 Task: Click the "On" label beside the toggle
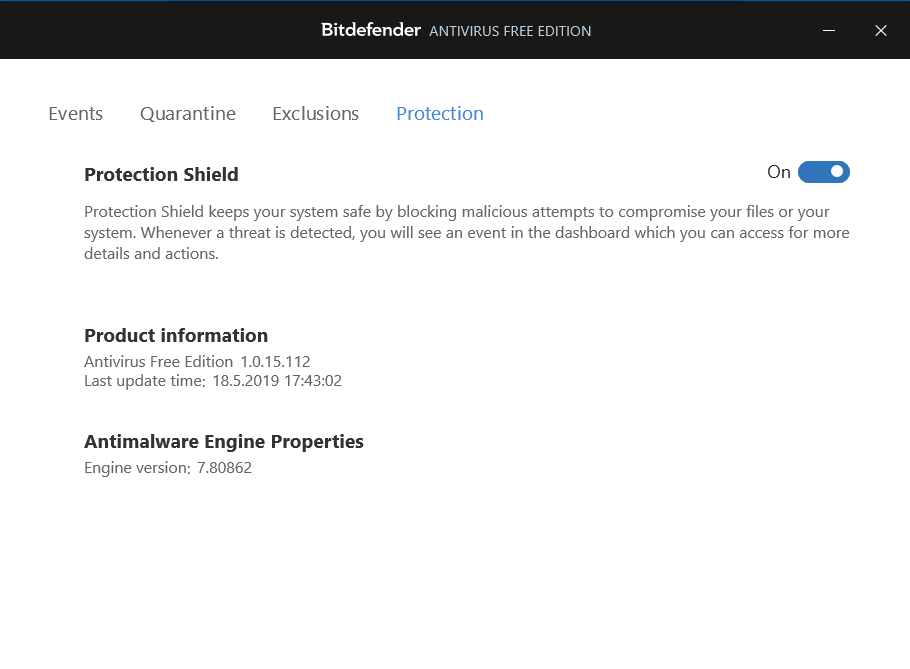point(779,172)
